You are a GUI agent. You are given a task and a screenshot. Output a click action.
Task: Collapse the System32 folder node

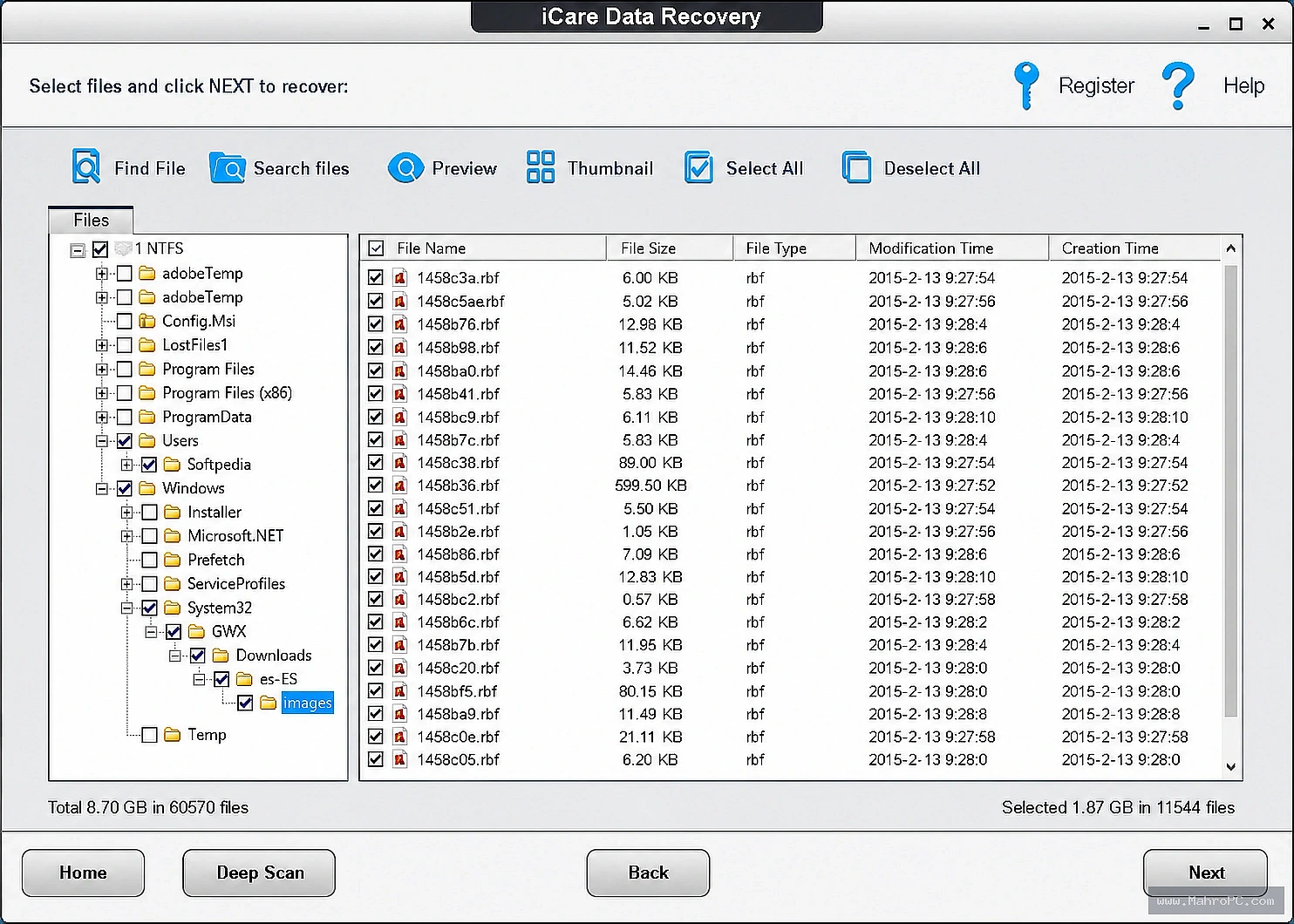pos(127,608)
